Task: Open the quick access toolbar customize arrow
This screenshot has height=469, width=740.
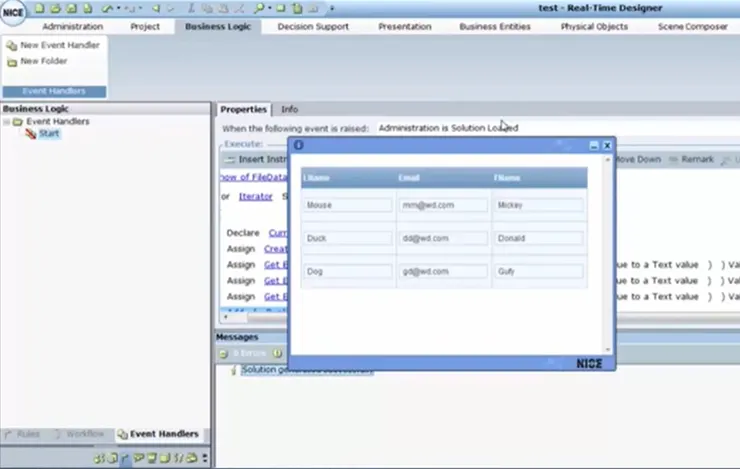Action: [x=332, y=8]
